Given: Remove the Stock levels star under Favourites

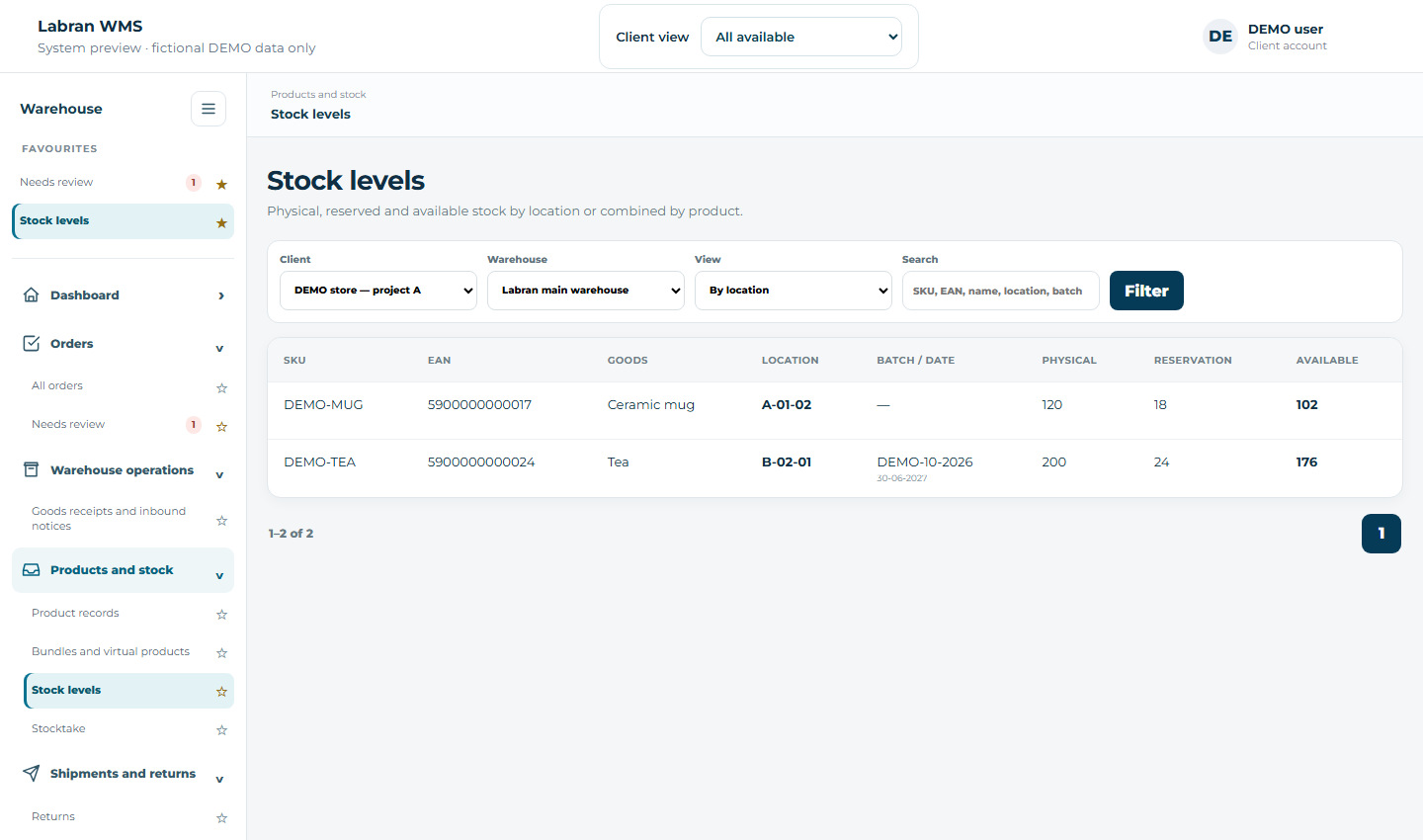Looking at the screenshot, I should [x=221, y=222].
